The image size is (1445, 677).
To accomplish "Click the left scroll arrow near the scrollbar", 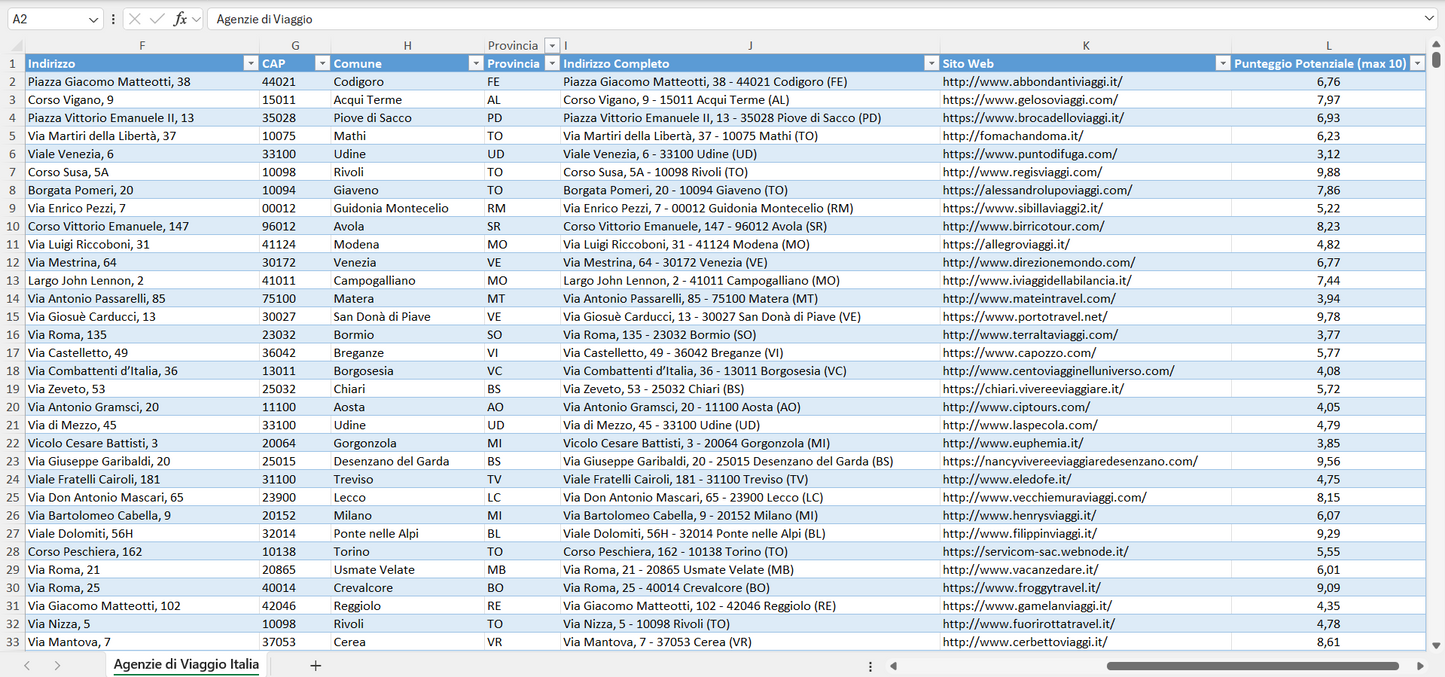I will [893, 664].
